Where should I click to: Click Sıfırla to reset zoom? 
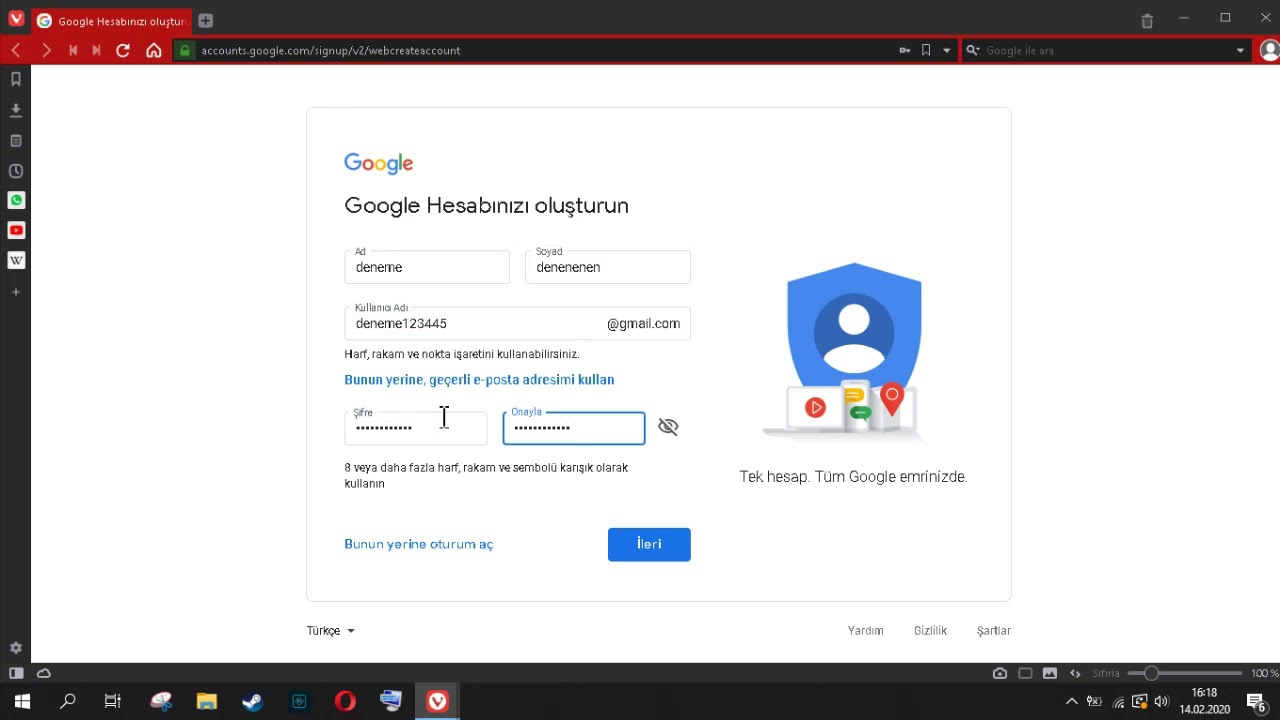[1106, 673]
